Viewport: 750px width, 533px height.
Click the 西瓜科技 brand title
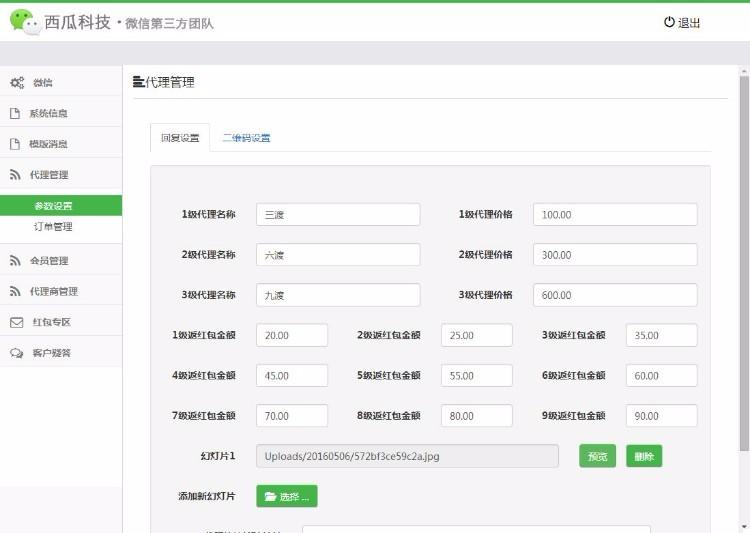77,22
